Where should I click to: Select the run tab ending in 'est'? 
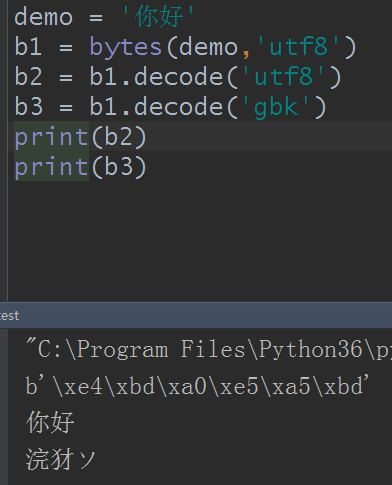click(9, 315)
